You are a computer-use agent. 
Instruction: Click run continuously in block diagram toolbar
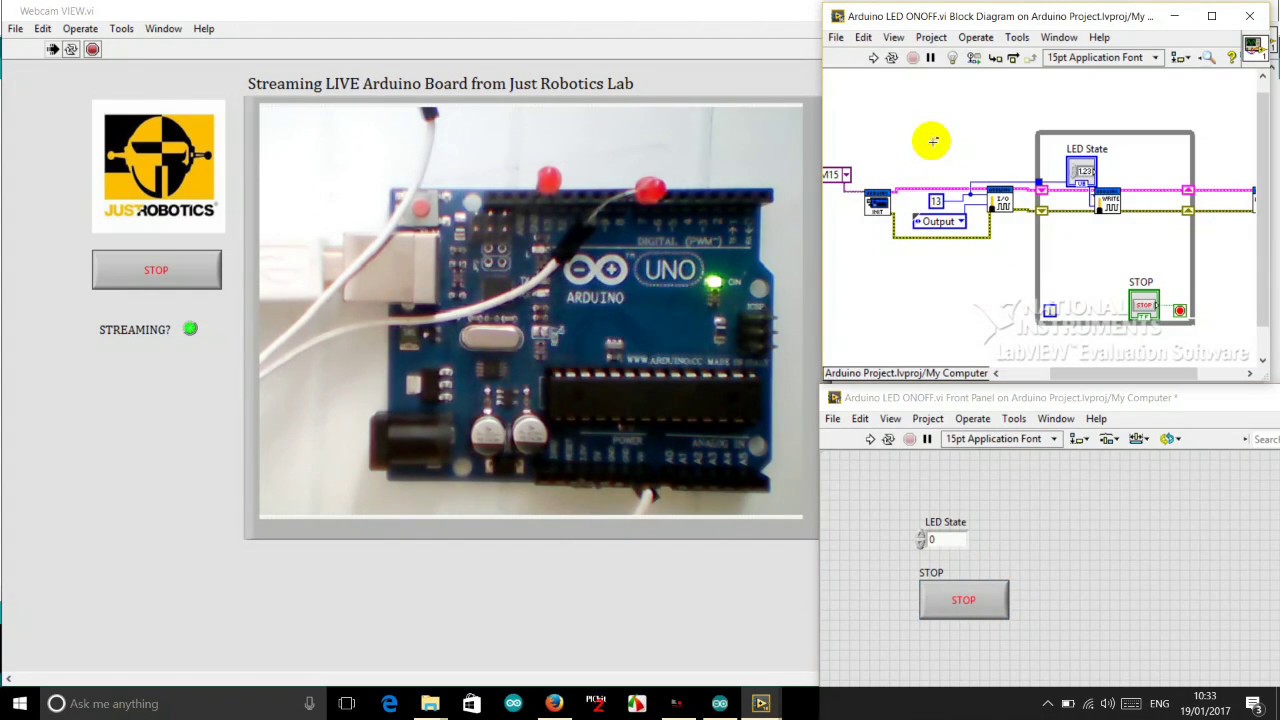point(892,58)
